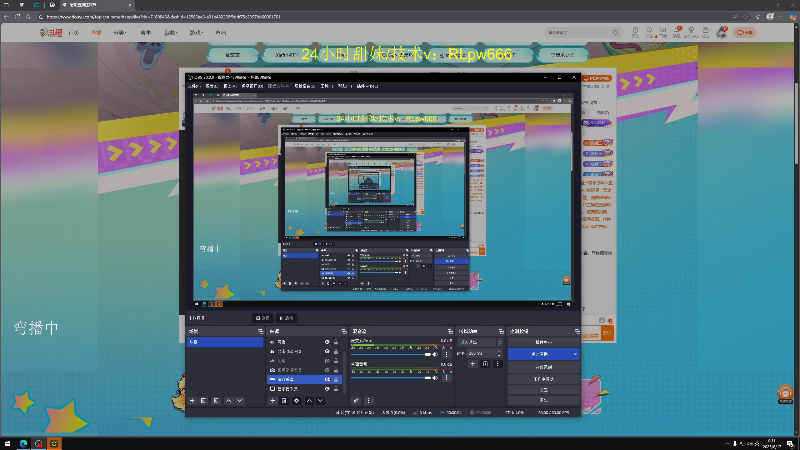This screenshot has height=450, width=800.
Task: Click the top button in OBS Controls
Action: [x=543, y=342]
